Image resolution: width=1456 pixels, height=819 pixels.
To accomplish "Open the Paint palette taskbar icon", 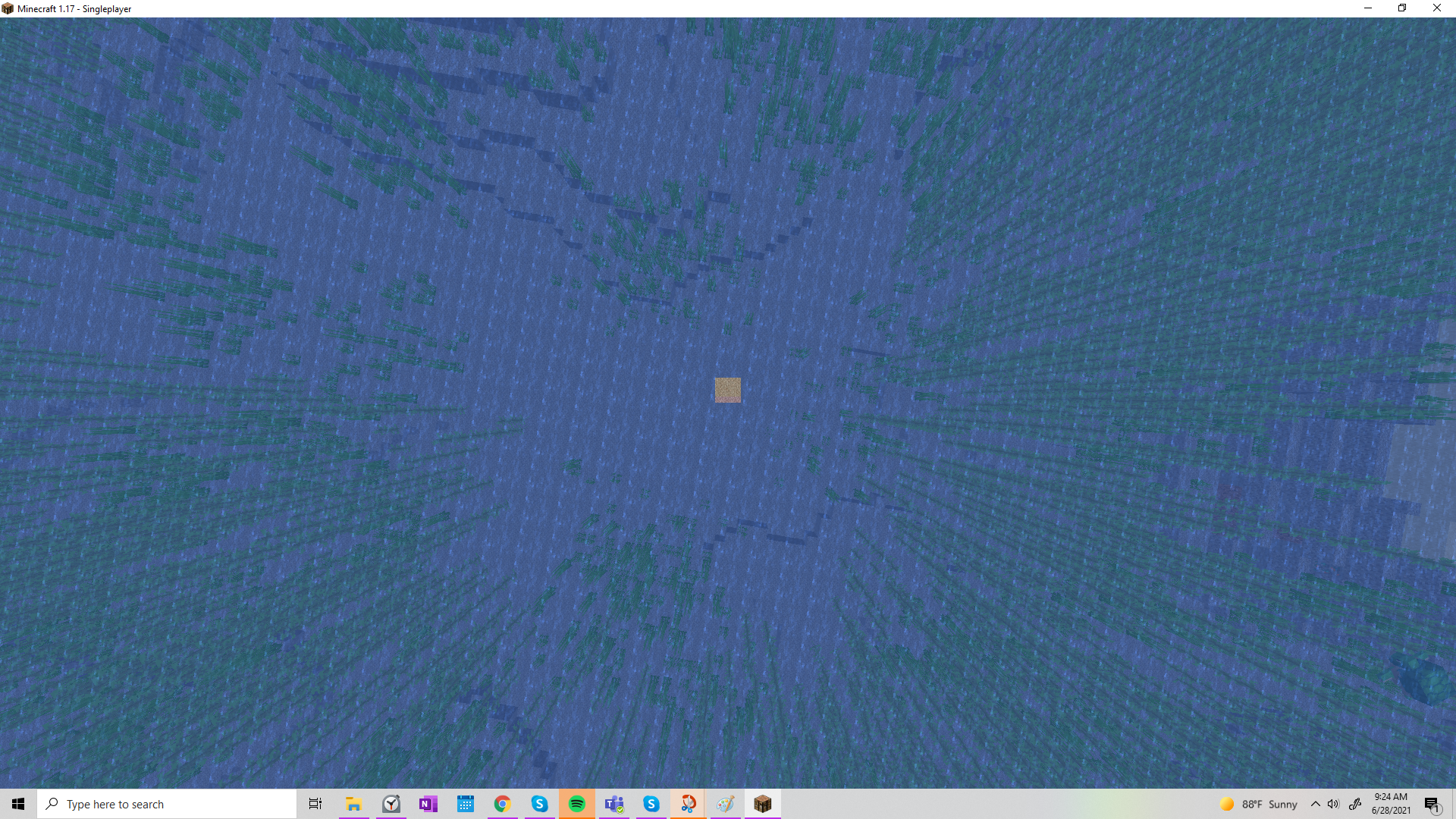I will pyautogui.click(x=726, y=804).
